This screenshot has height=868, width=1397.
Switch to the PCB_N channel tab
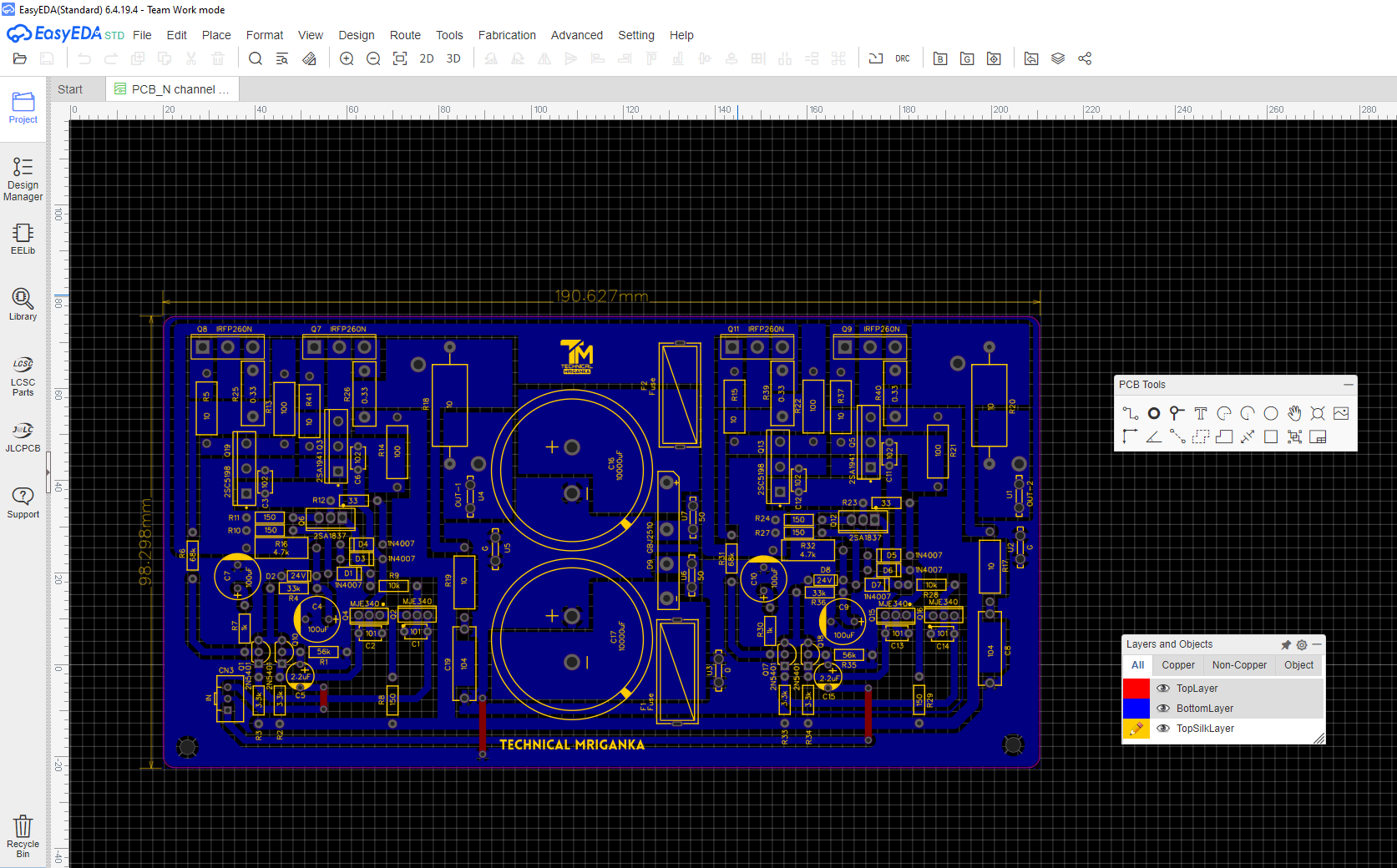pyautogui.click(x=172, y=89)
